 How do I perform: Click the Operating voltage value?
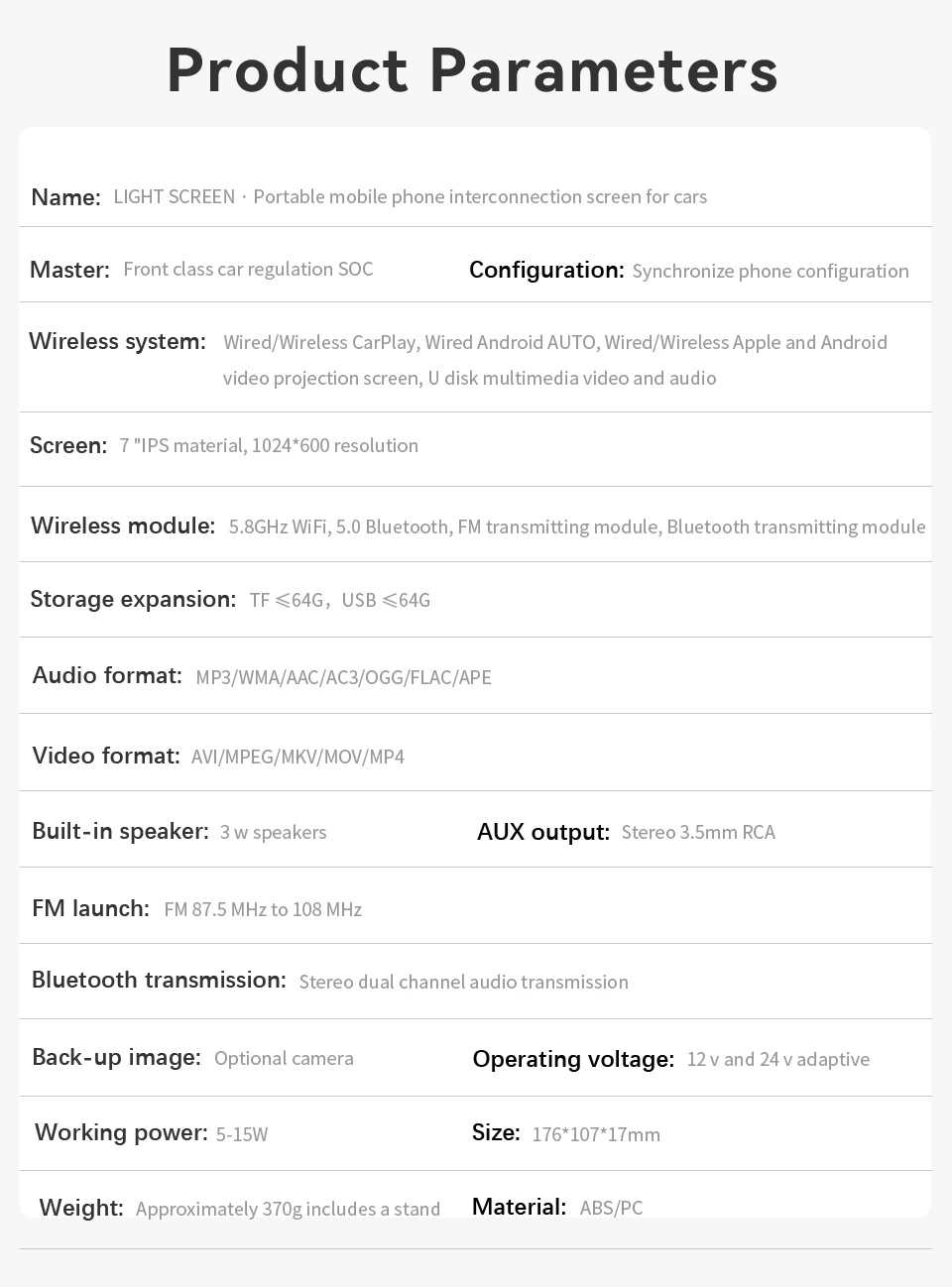pyautogui.click(x=777, y=1059)
